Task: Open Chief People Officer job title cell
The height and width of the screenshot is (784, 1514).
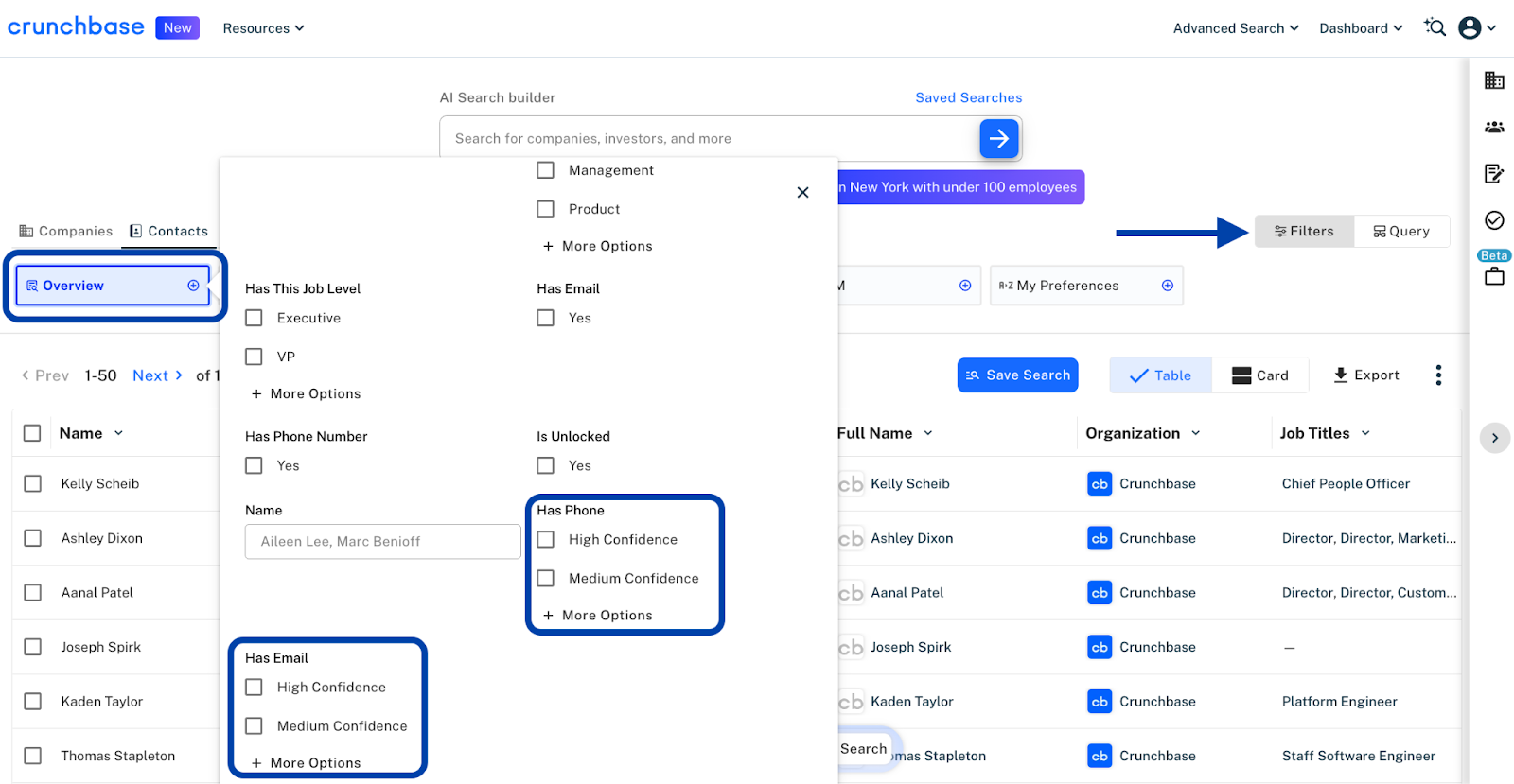Action: pos(1346,483)
